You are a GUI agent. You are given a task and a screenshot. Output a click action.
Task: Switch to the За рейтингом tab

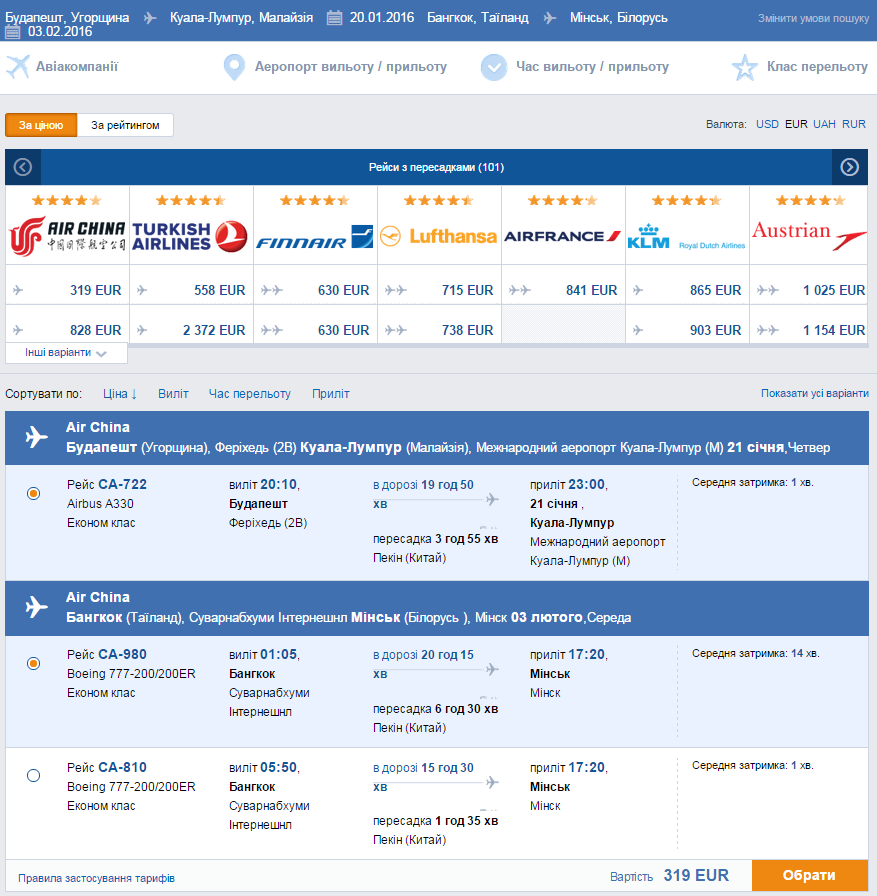point(125,125)
